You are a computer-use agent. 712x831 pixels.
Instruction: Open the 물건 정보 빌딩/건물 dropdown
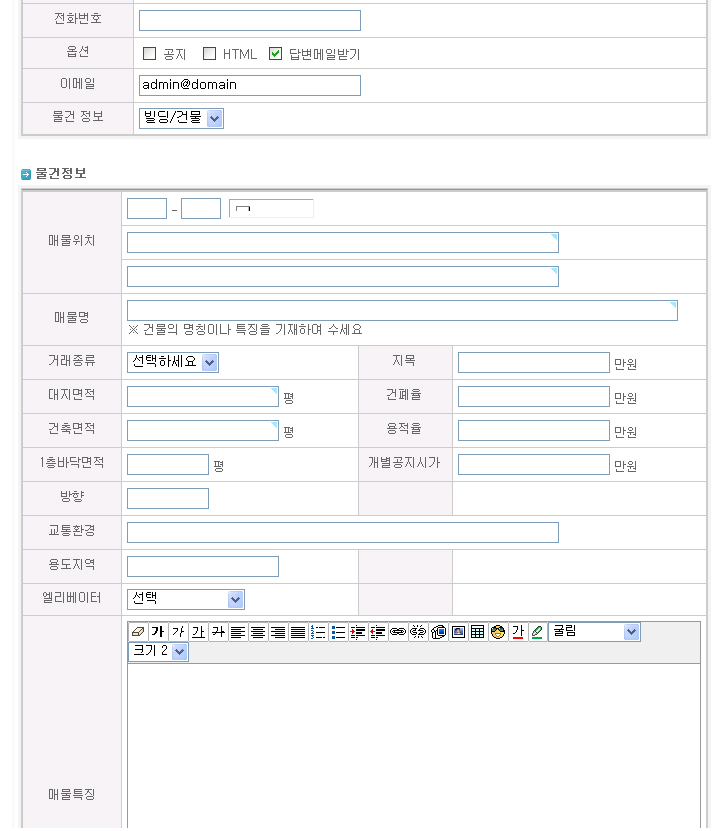pos(181,119)
